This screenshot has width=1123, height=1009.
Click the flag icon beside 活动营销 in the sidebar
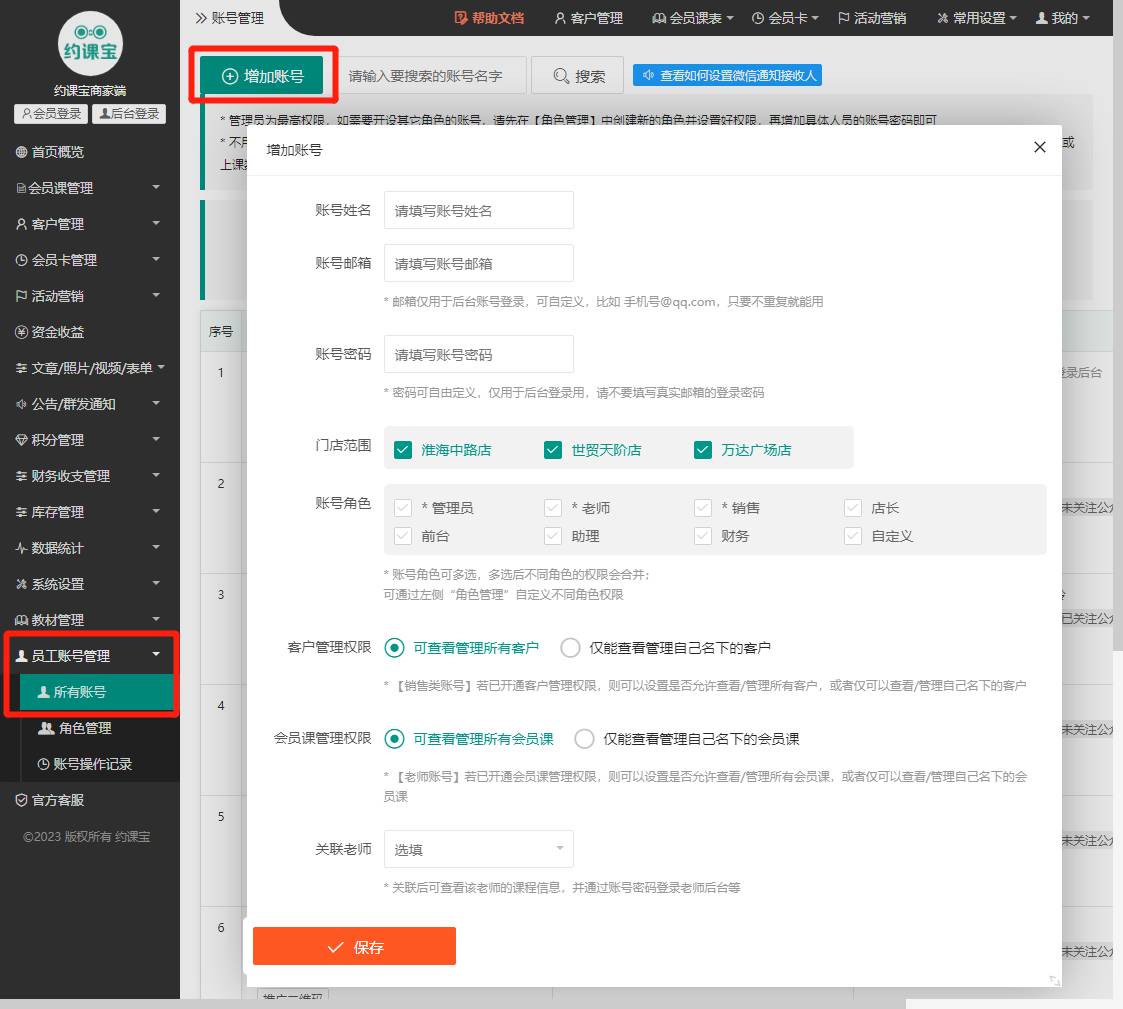tap(21, 296)
